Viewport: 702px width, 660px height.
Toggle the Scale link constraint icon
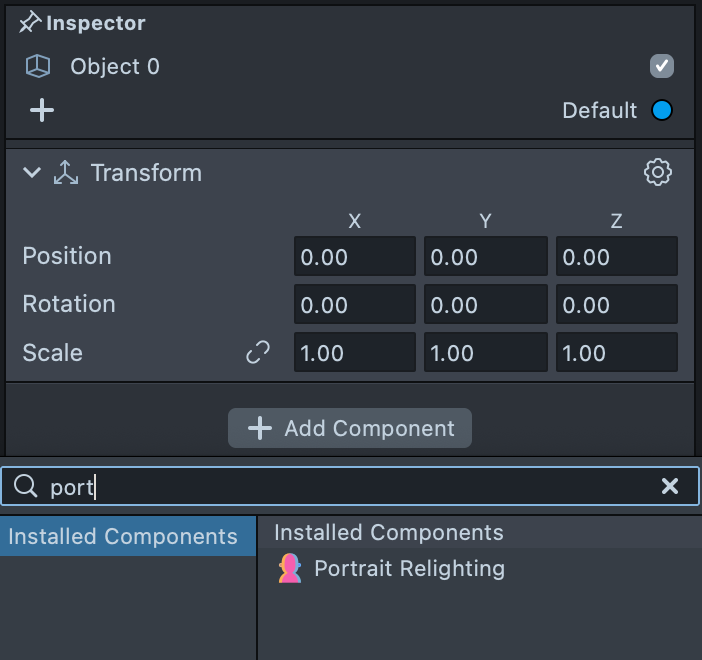point(258,353)
